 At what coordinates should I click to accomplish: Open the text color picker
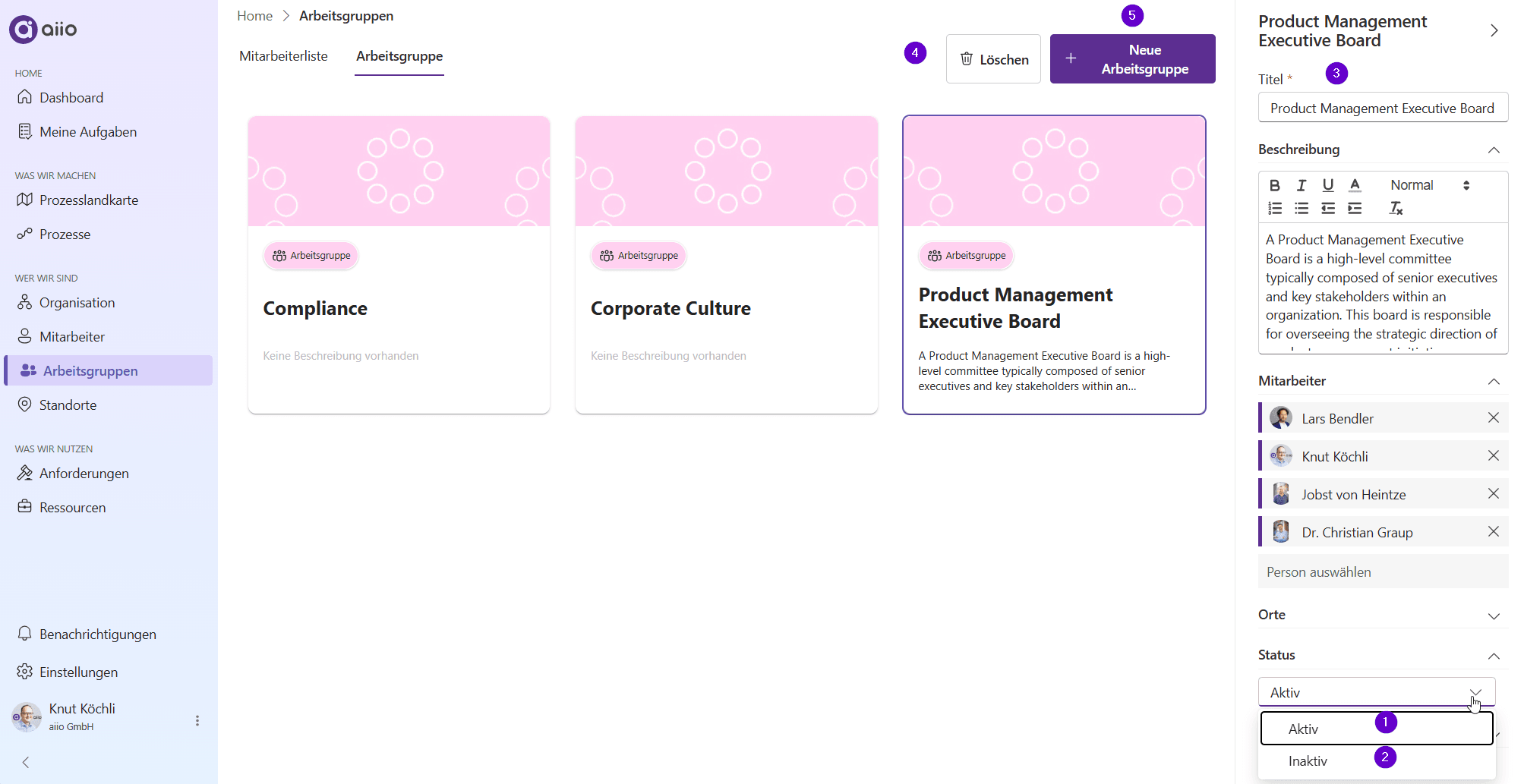point(1355,185)
